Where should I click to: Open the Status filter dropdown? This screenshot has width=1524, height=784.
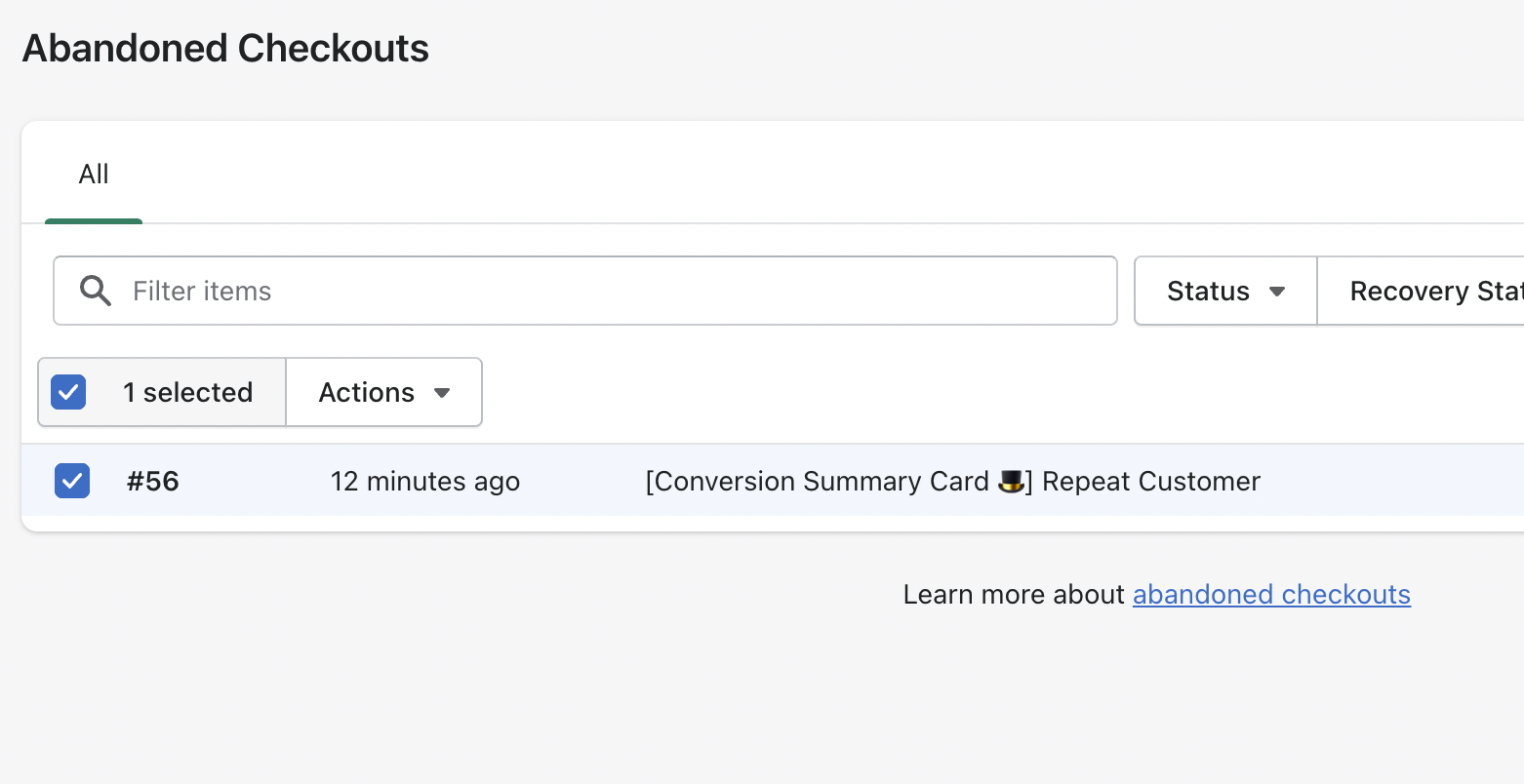tap(1225, 291)
